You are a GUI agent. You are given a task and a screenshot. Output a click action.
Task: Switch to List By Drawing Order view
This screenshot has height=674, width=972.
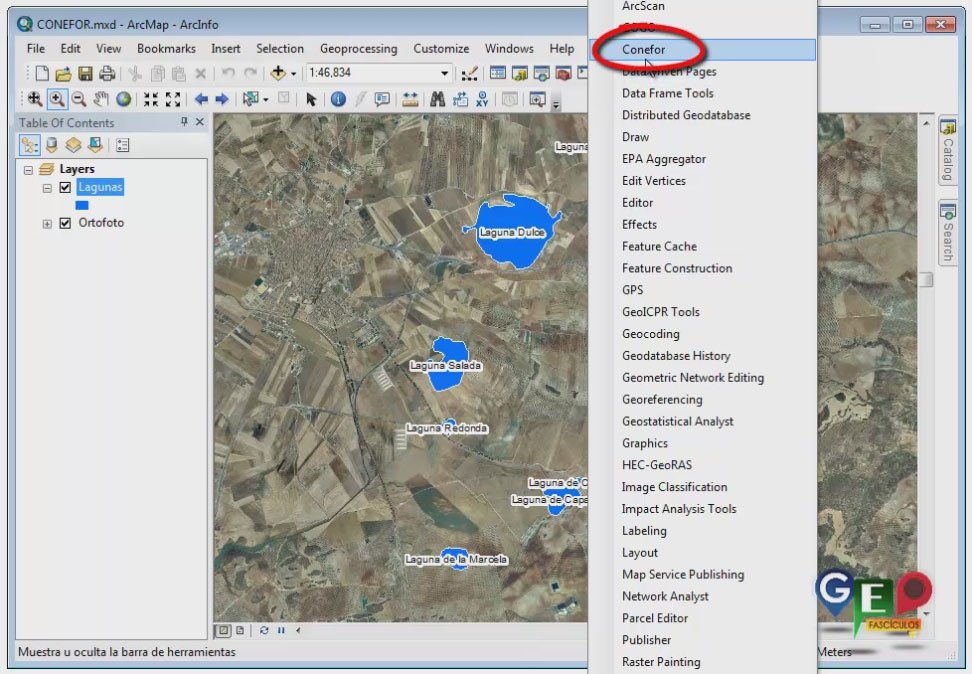coord(30,145)
